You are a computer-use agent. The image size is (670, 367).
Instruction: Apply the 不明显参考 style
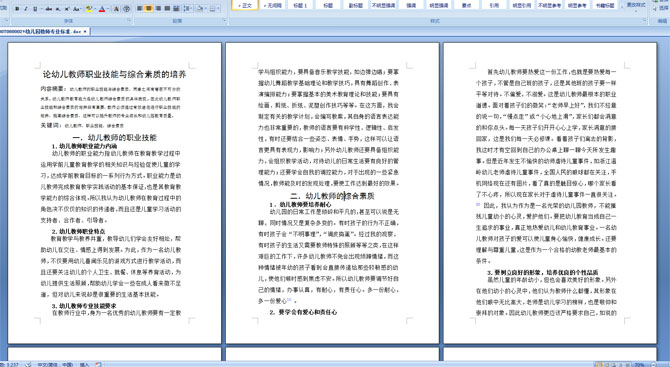pyautogui.click(x=550, y=5)
